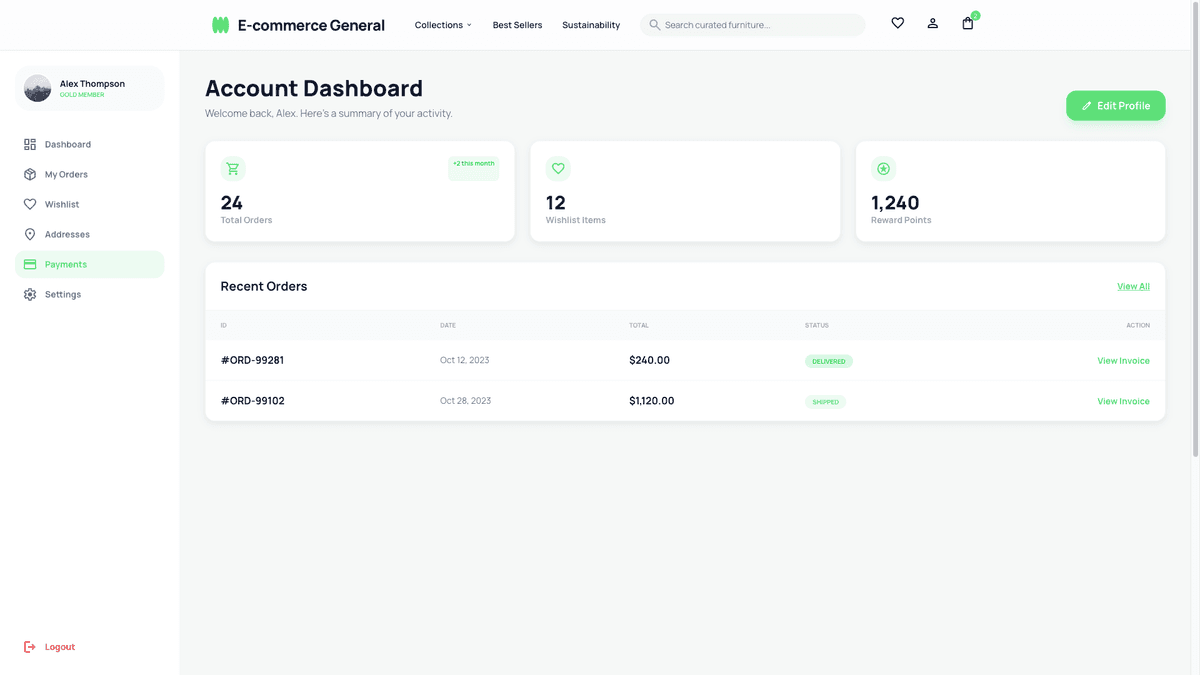This screenshot has width=1200, height=675.
Task: Click the My Orders package icon
Action: pyautogui.click(x=30, y=174)
